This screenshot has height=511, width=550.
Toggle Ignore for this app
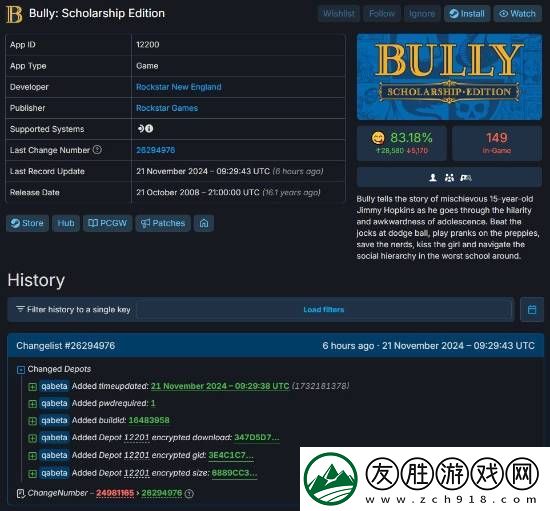(x=422, y=14)
